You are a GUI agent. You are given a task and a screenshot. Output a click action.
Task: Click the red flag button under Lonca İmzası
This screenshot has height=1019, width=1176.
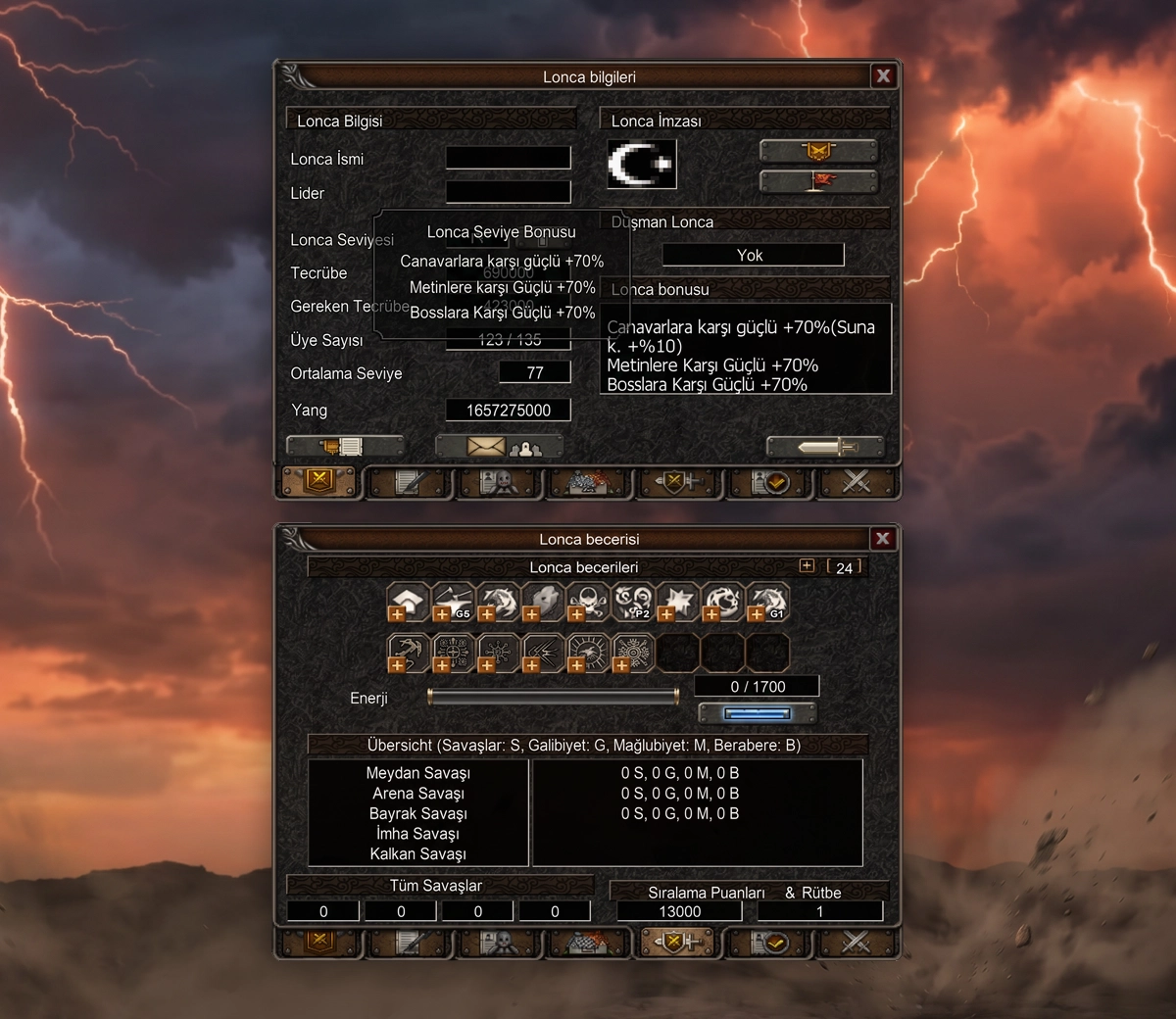[818, 181]
